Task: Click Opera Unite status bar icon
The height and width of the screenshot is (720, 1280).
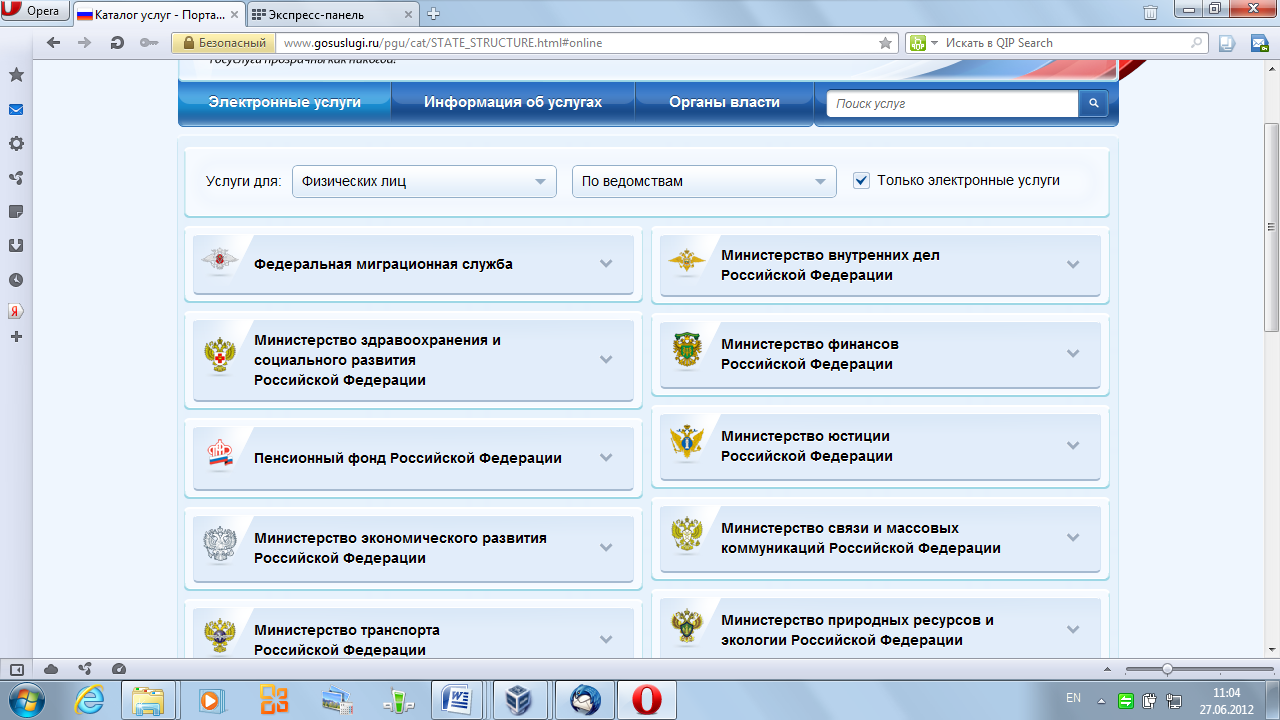Action: click(85, 669)
